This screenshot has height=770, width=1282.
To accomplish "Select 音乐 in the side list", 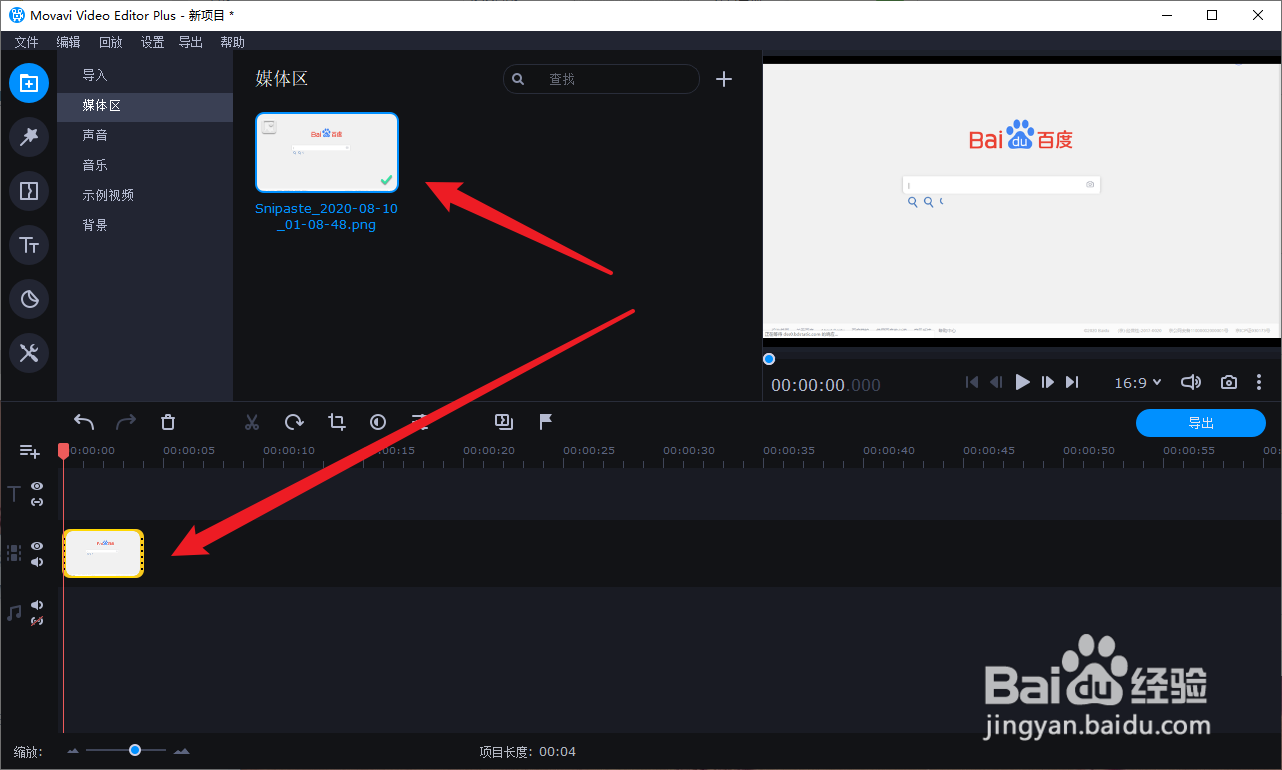I will point(145,165).
